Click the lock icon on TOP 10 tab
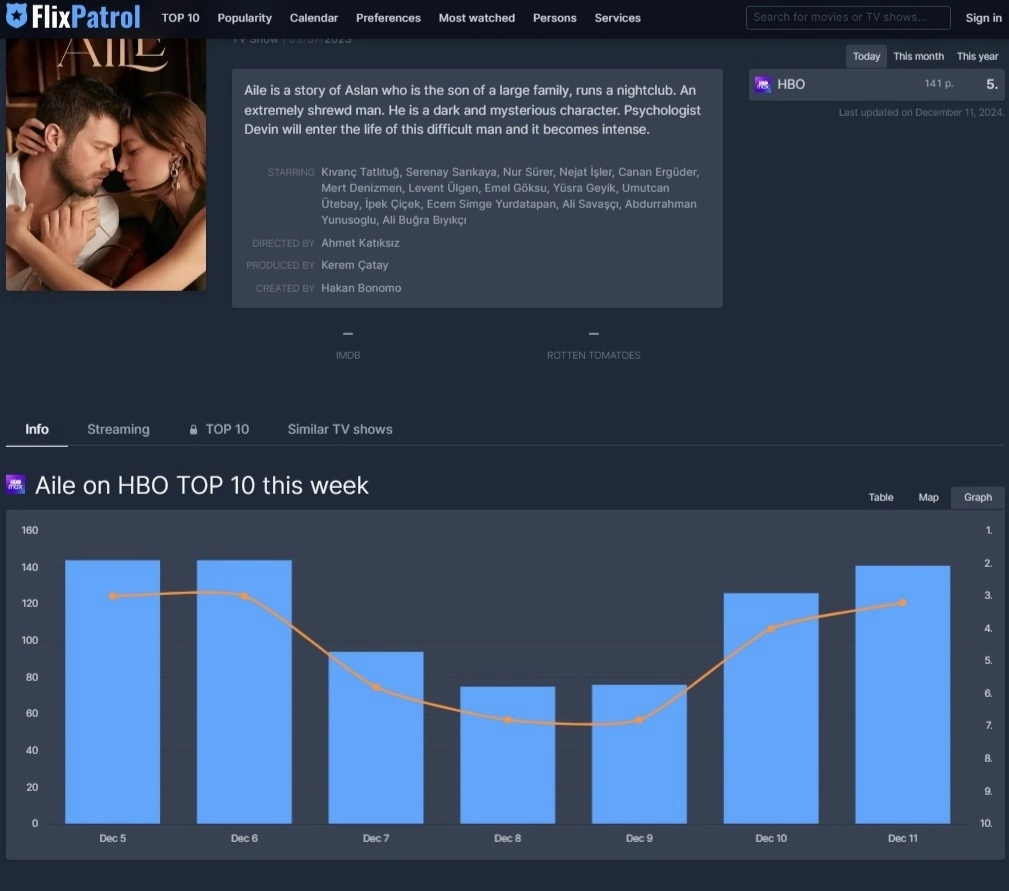The width and height of the screenshot is (1009, 891). (x=194, y=430)
